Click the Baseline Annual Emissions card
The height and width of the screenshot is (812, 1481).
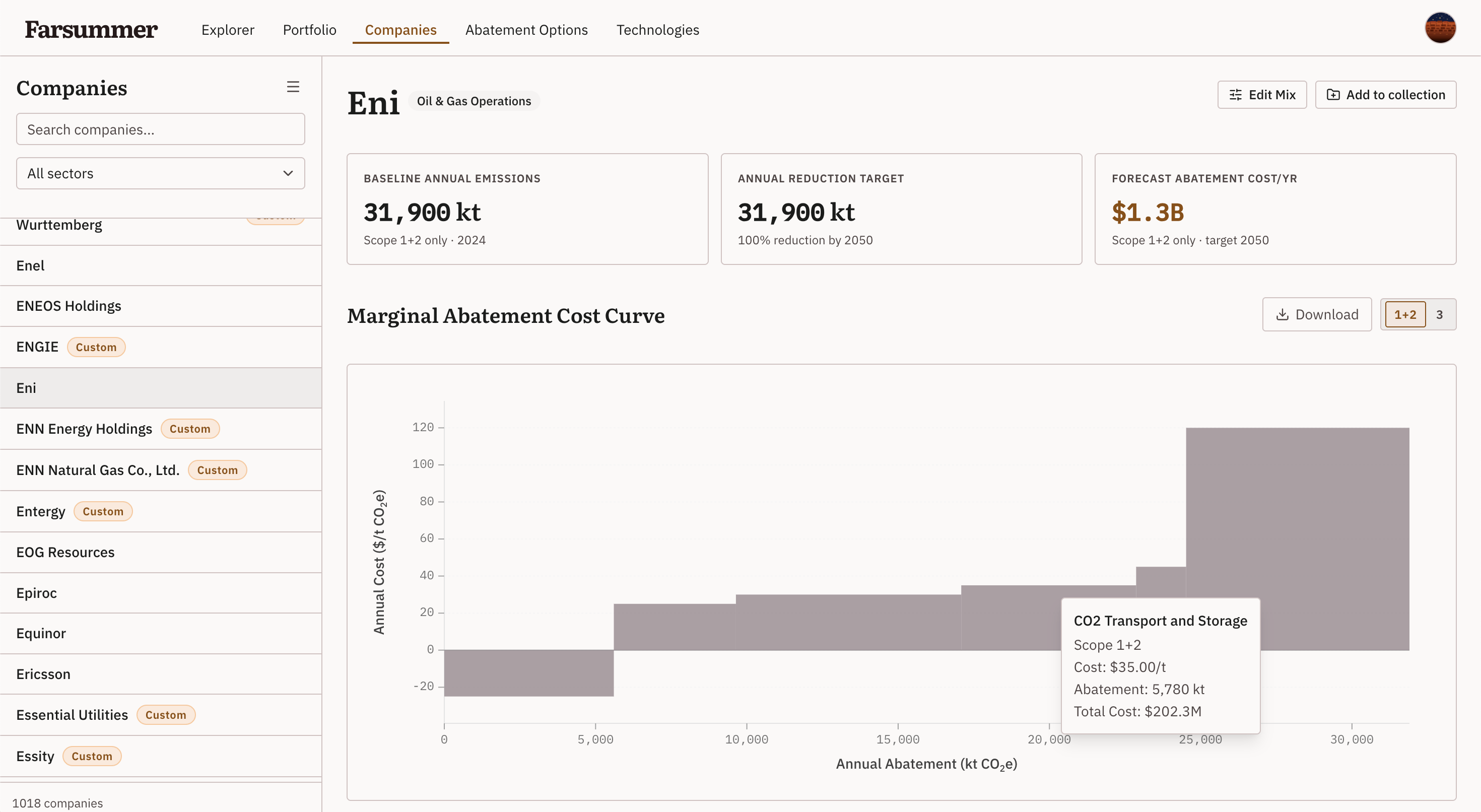pyautogui.click(x=527, y=209)
